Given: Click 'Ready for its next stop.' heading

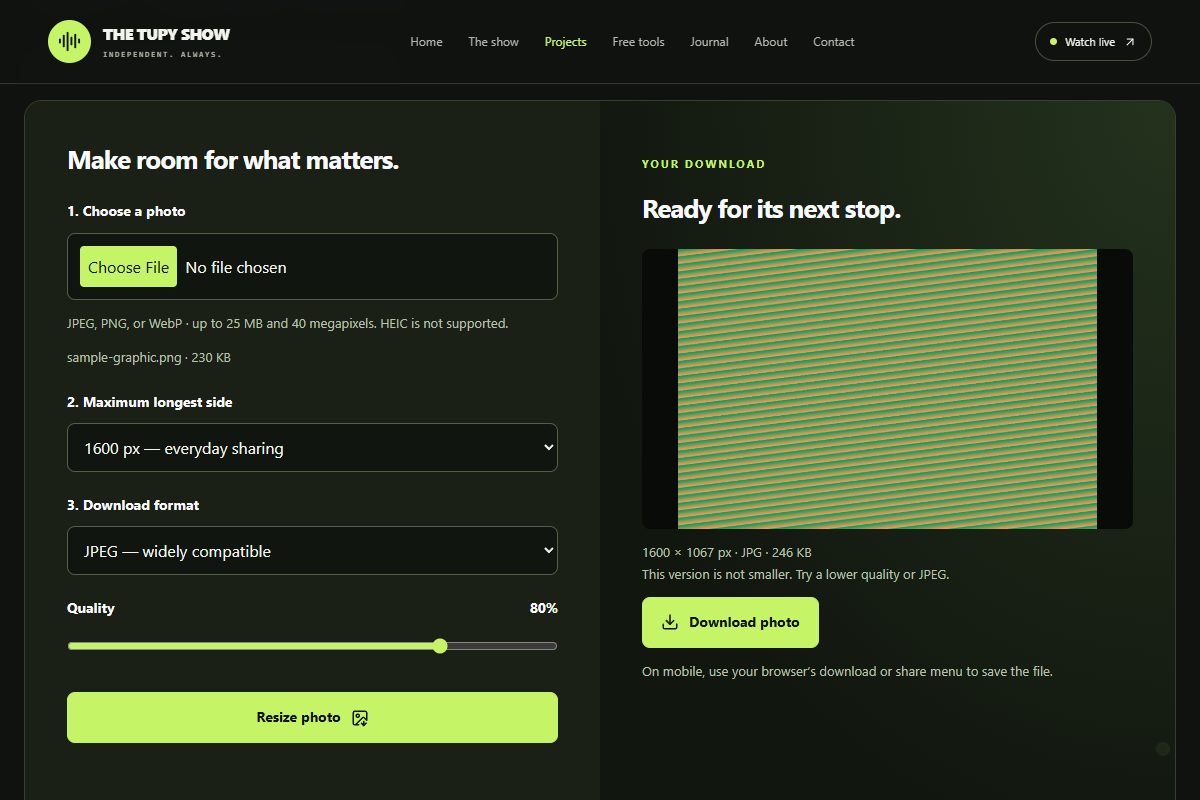Looking at the screenshot, I should (771, 210).
